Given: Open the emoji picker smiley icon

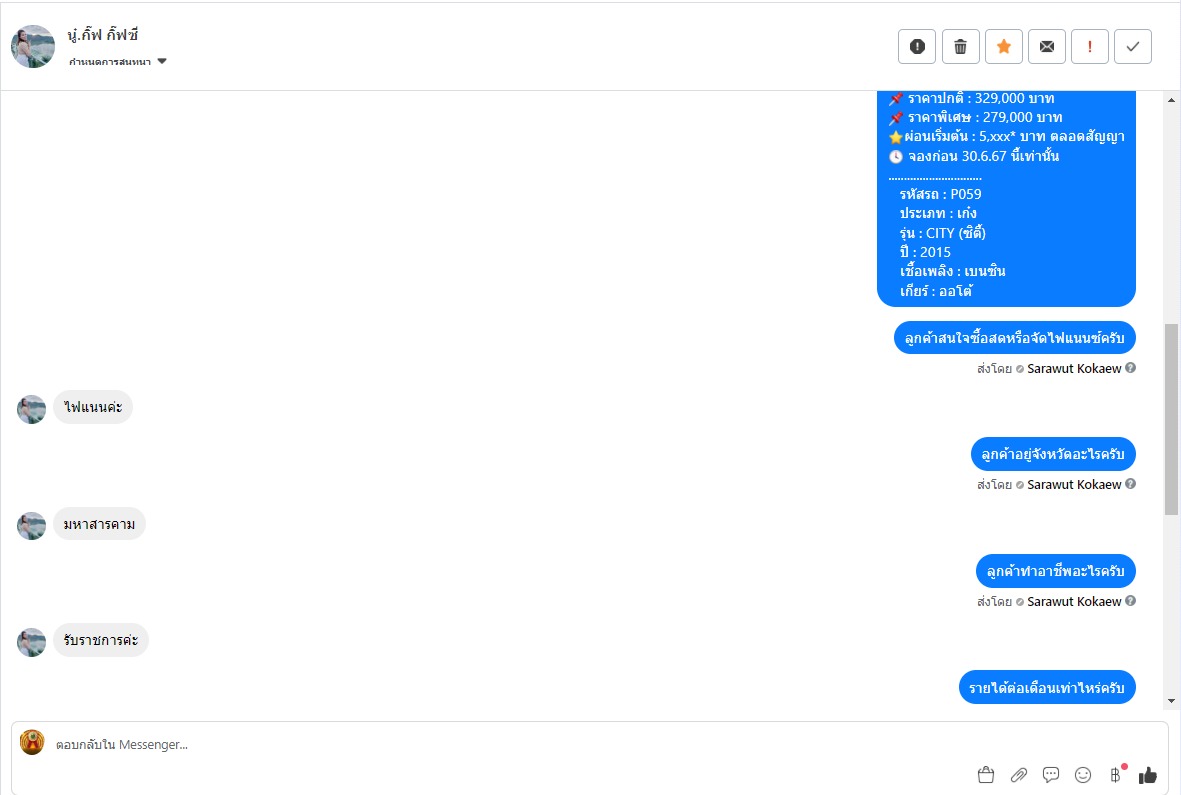Looking at the screenshot, I should [1083, 775].
